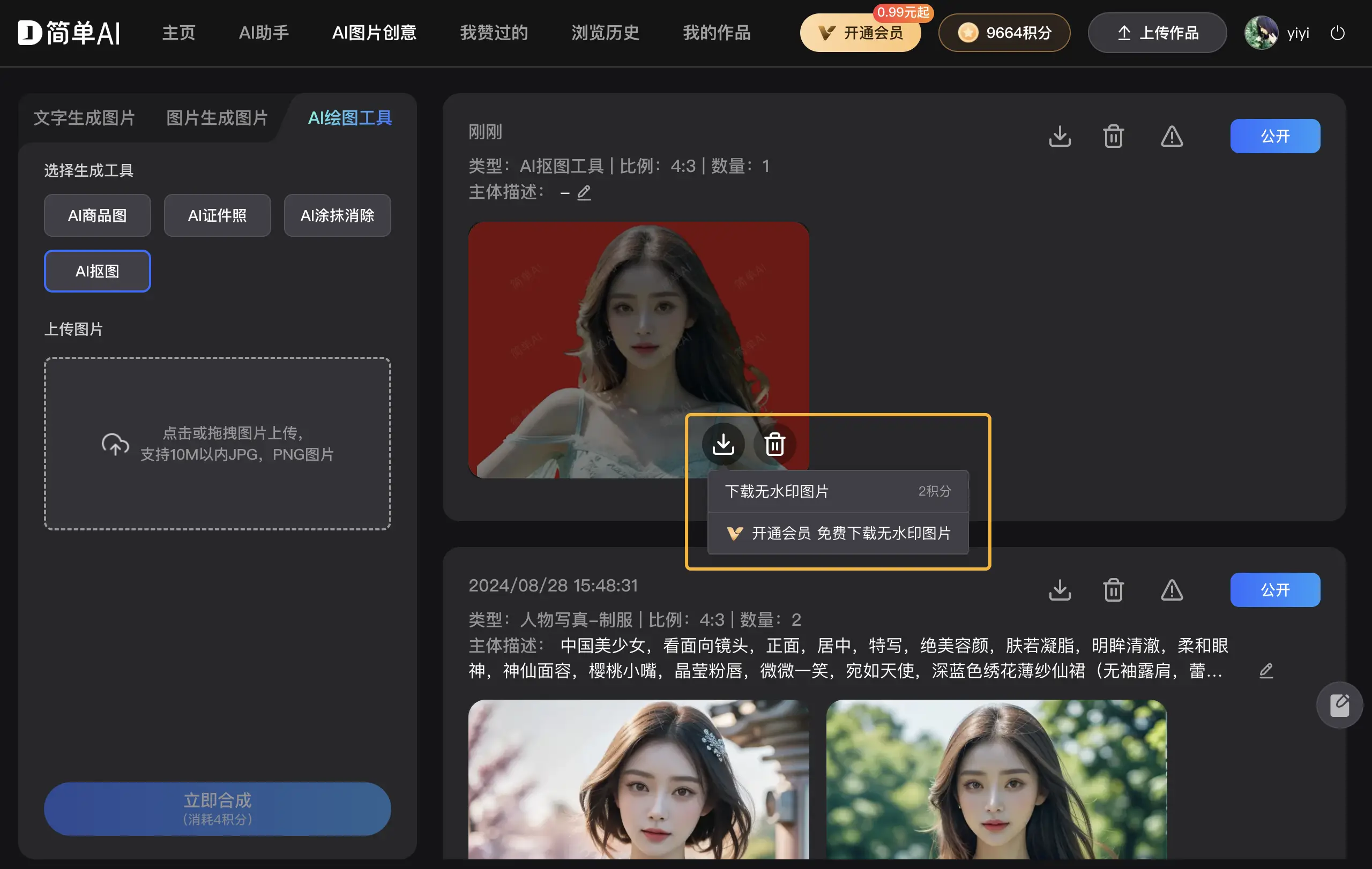1372x869 pixels.
Task: Open the 主页 nav item
Action: [179, 33]
